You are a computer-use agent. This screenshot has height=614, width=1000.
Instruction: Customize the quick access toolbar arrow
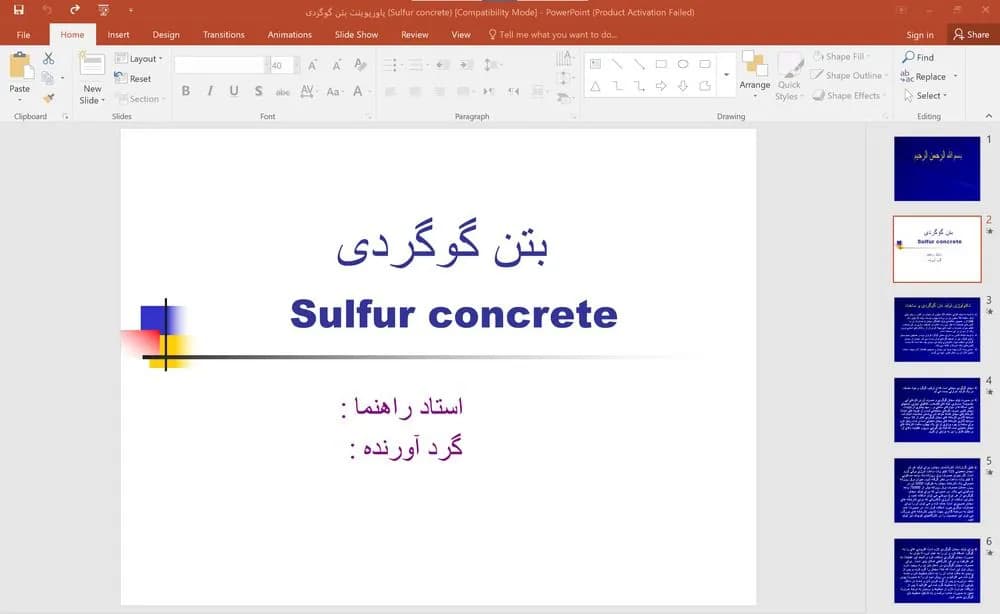click(x=131, y=10)
